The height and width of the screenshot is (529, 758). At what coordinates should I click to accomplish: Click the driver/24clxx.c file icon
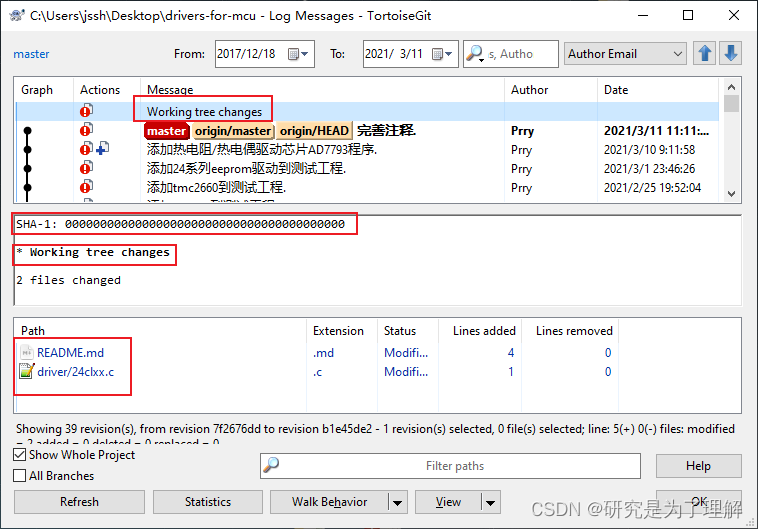point(27,371)
